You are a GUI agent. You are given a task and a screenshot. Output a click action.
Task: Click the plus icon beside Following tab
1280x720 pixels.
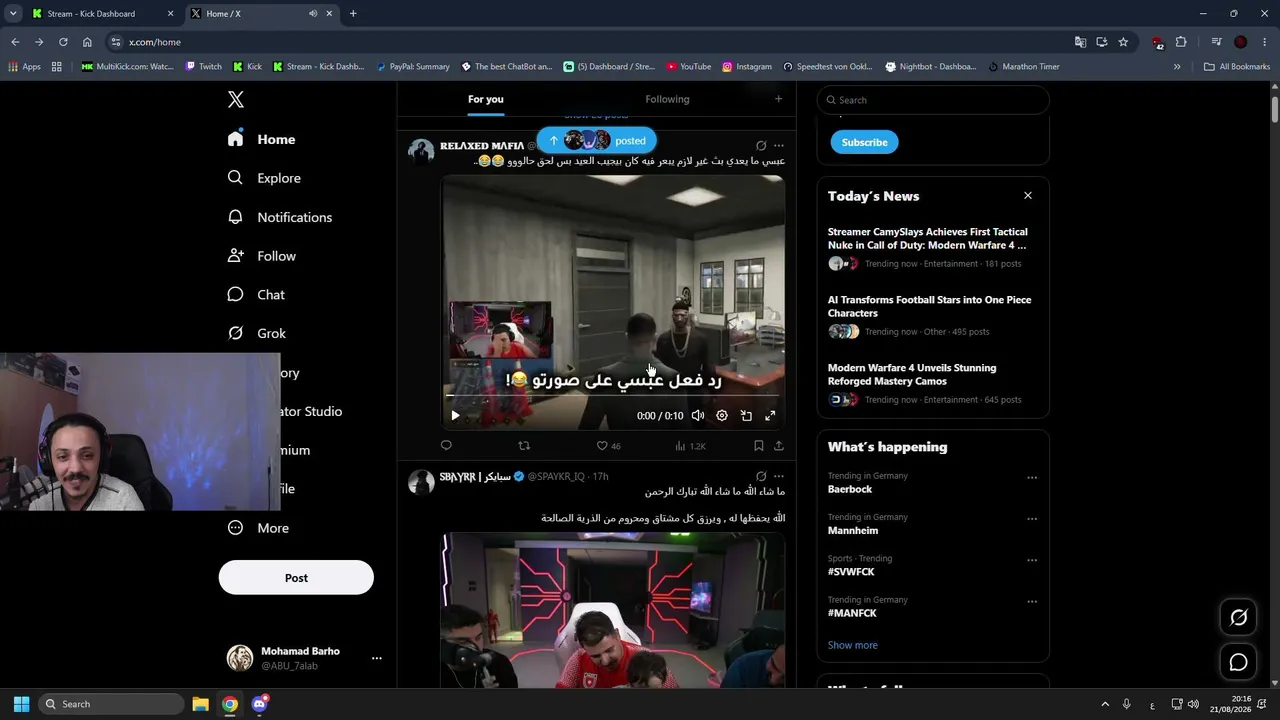pyautogui.click(x=778, y=99)
